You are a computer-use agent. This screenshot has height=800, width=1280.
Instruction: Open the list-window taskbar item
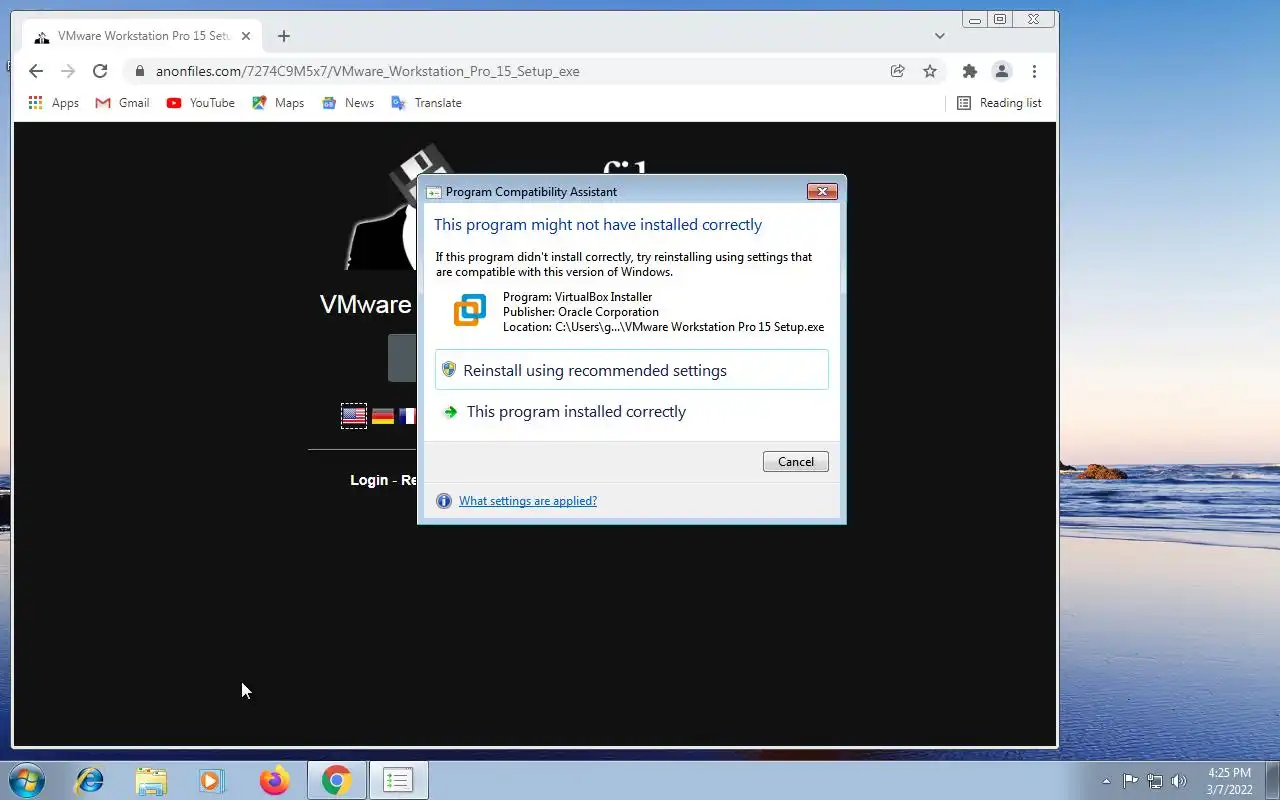(398, 780)
